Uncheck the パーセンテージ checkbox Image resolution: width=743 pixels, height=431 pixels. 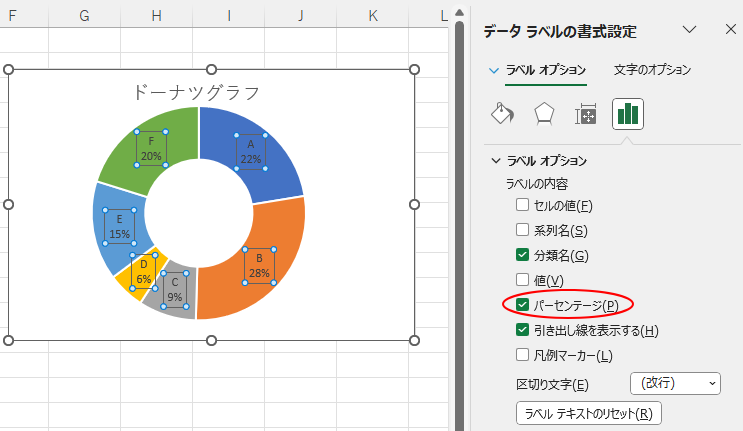522,305
